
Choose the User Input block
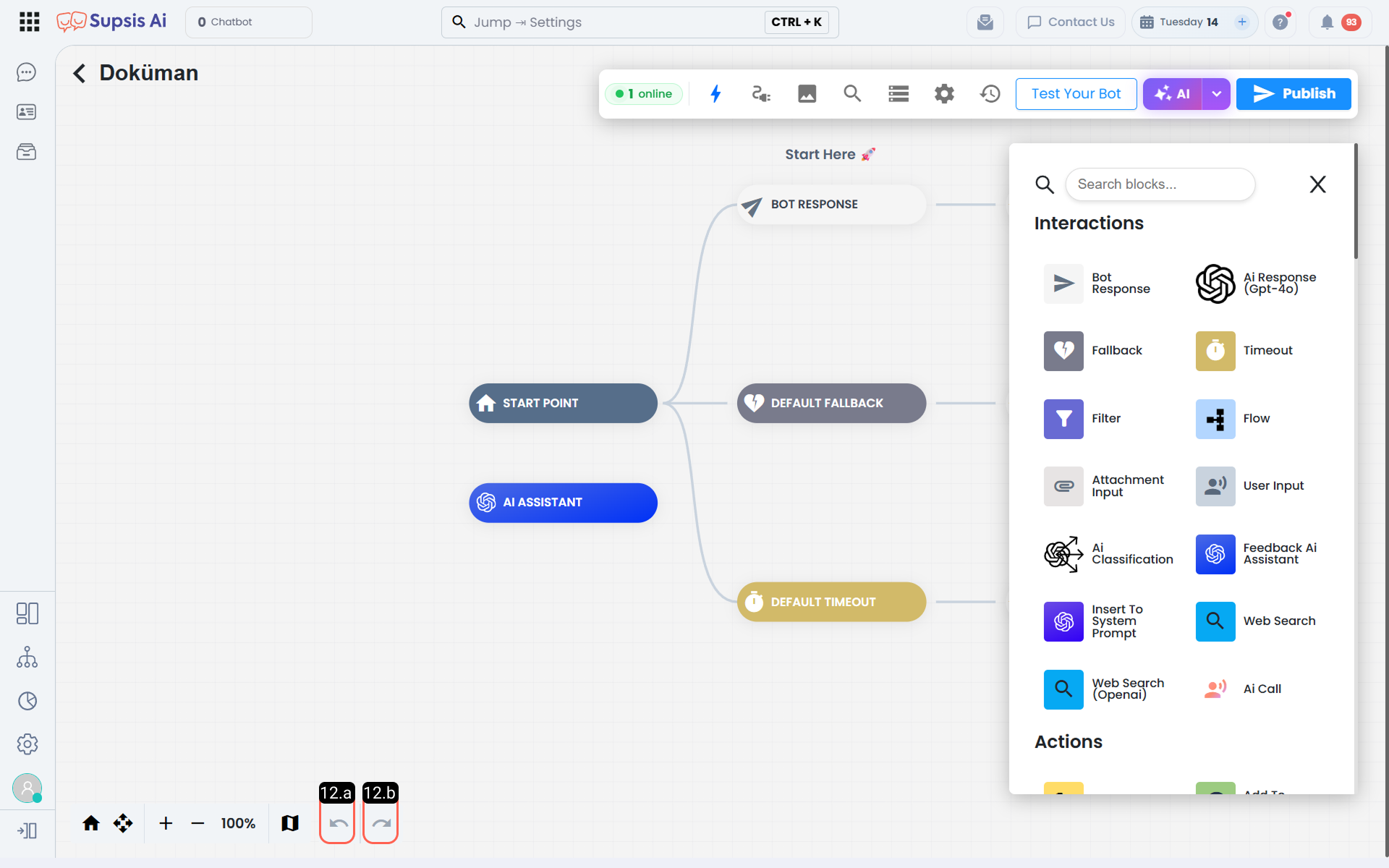(x=1250, y=486)
